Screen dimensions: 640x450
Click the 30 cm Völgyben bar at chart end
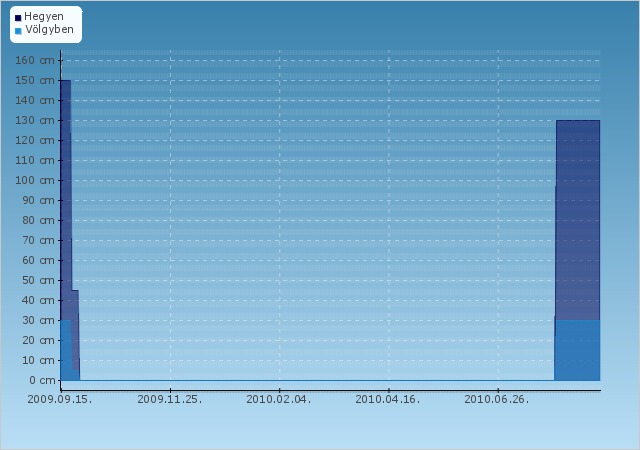click(x=577, y=350)
